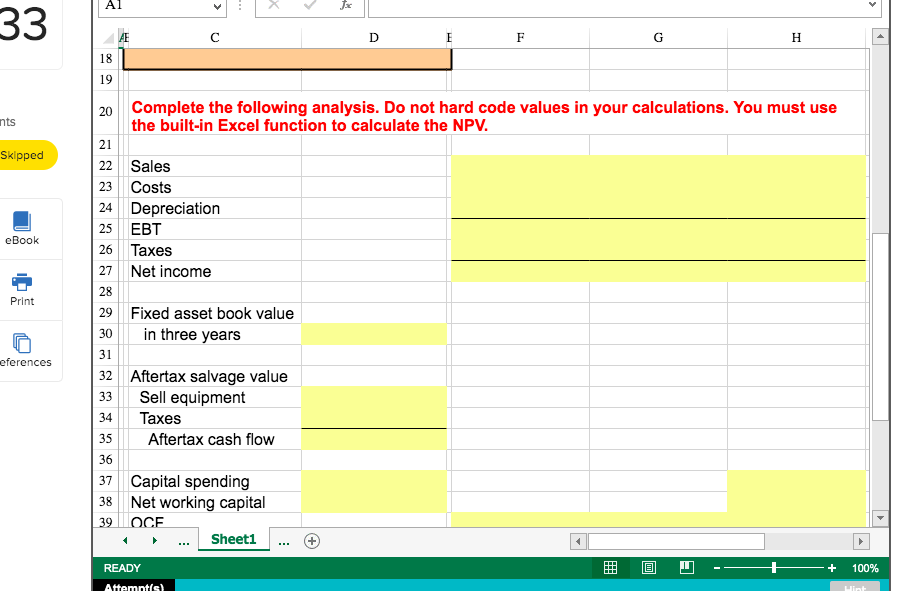Open the Print option in sidebar

point(22,289)
